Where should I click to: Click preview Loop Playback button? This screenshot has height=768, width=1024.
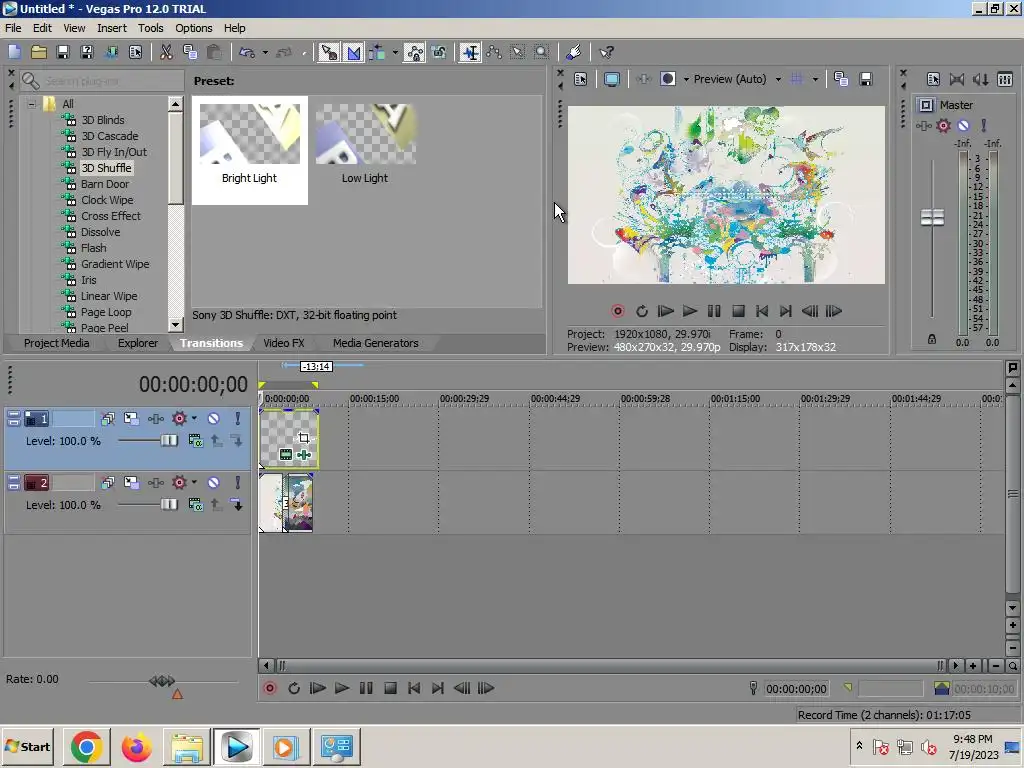[642, 311]
